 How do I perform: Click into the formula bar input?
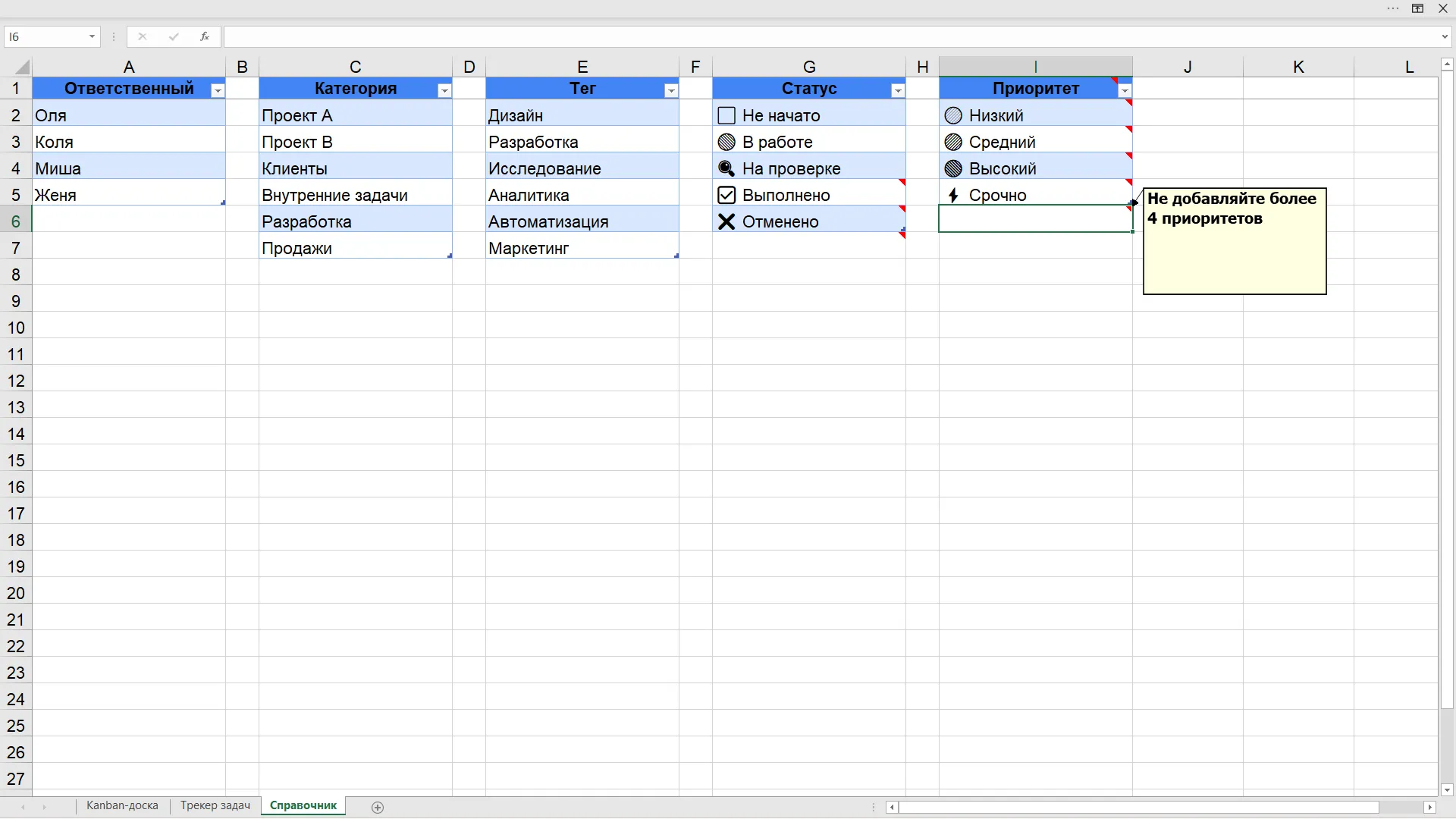[830, 36]
